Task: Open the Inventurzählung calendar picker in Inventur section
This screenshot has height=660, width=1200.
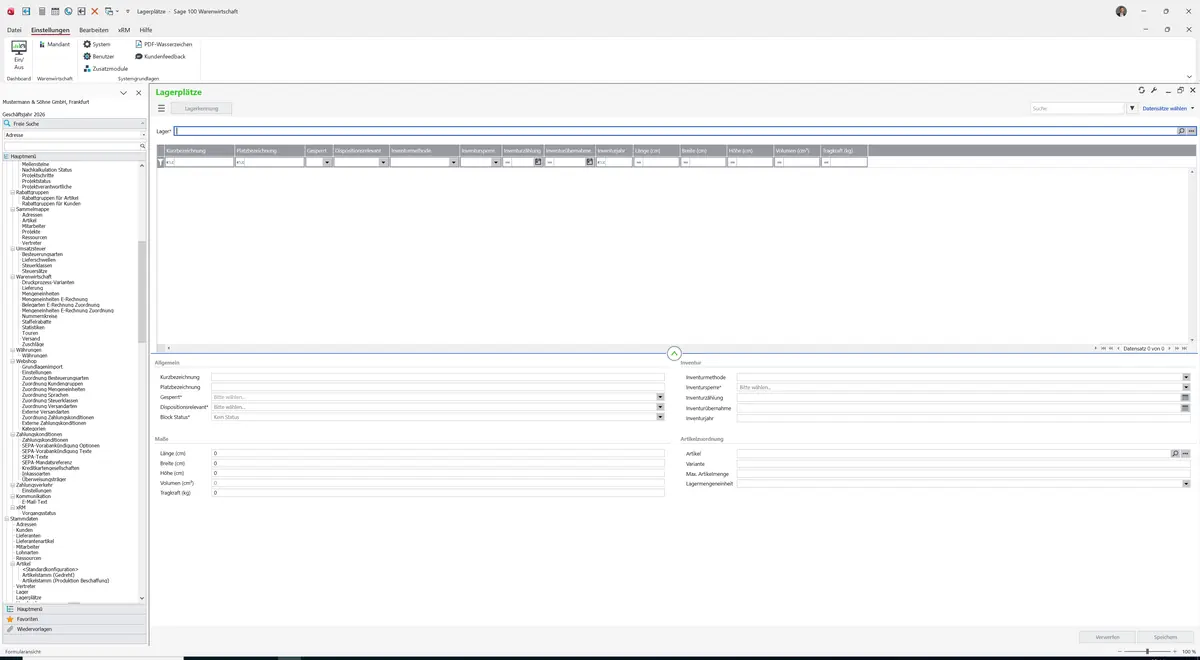Action: 1185,397
